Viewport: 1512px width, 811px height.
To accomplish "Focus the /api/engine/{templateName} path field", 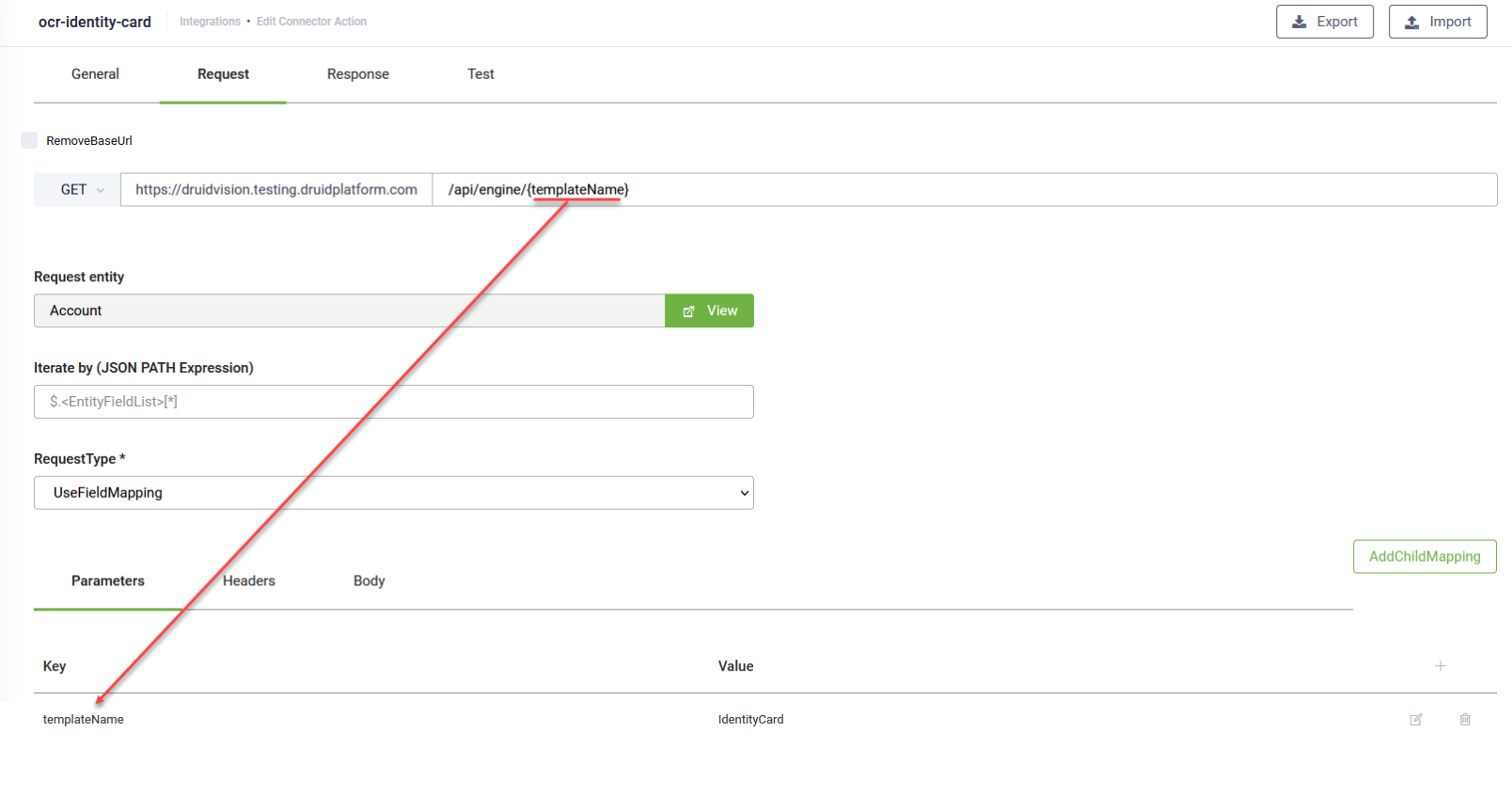I will 965,189.
